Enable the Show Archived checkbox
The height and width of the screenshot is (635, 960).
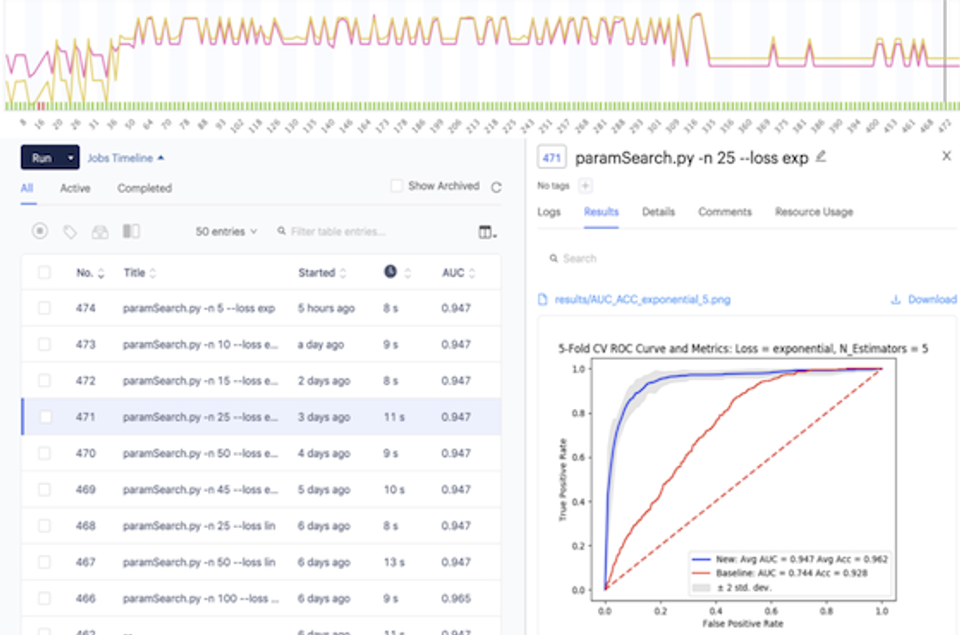coord(397,186)
